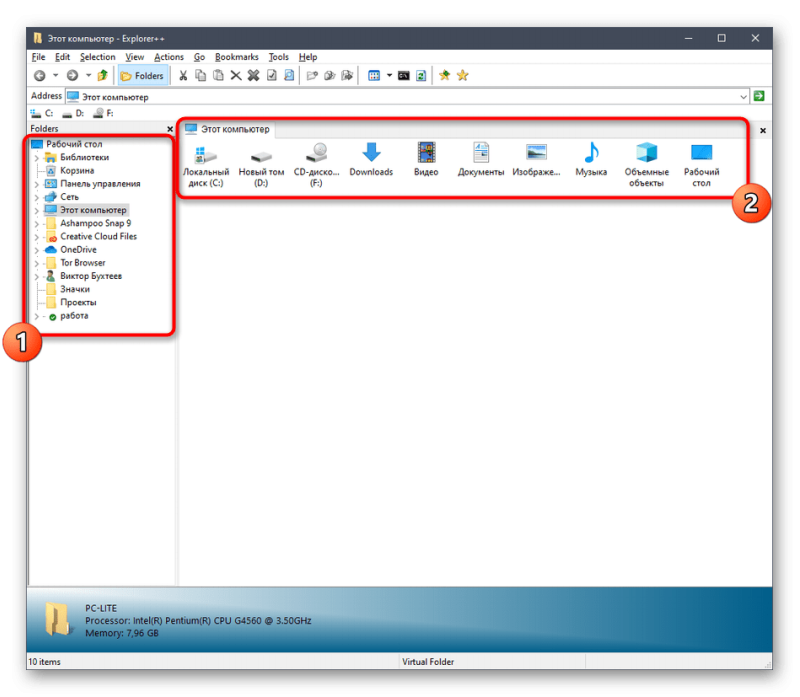Select Tor Browser in the folder tree

tap(83, 263)
